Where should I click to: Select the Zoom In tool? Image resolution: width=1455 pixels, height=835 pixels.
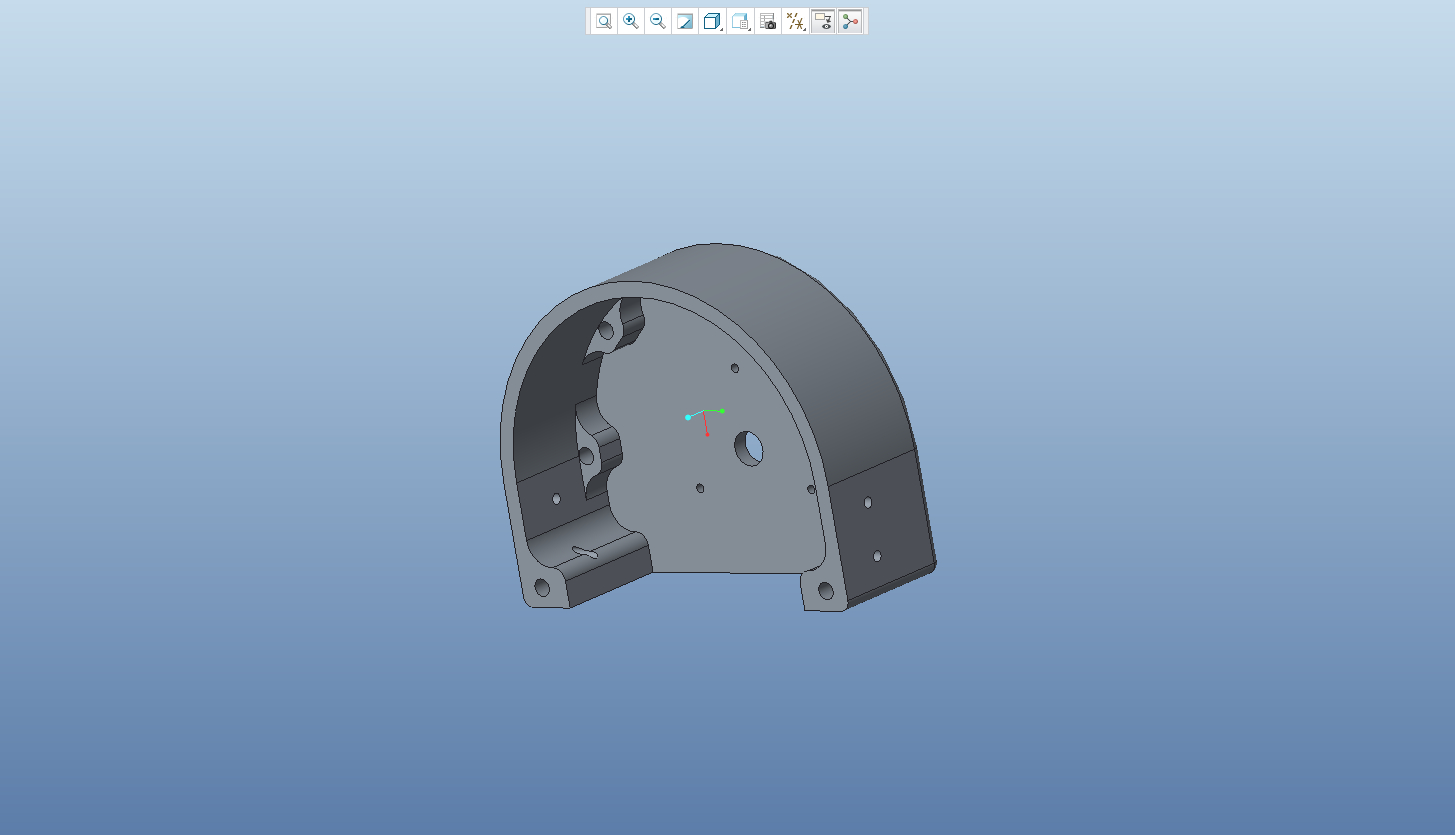tap(631, 21)
